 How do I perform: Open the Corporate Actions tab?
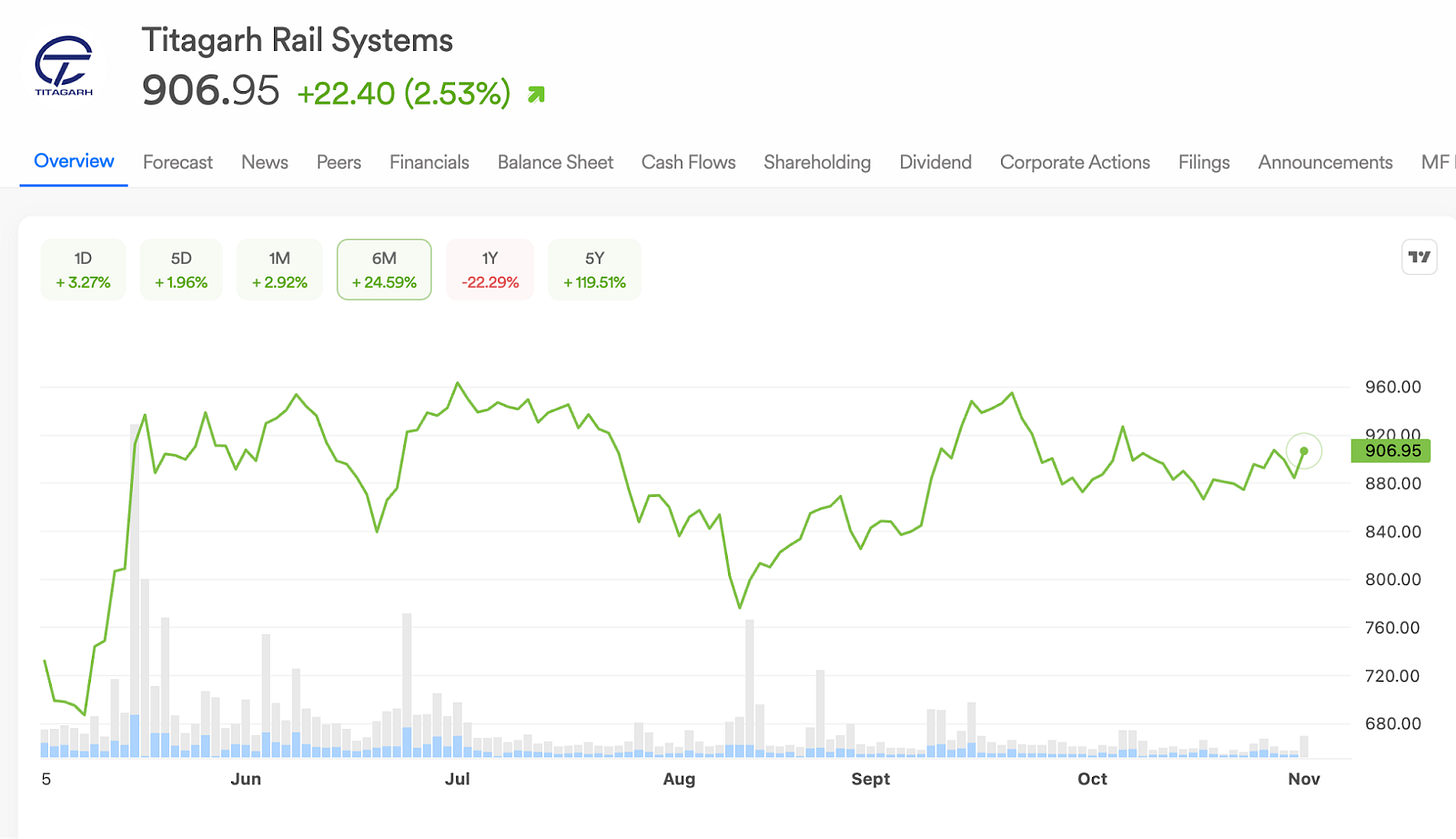(1075, 162)
